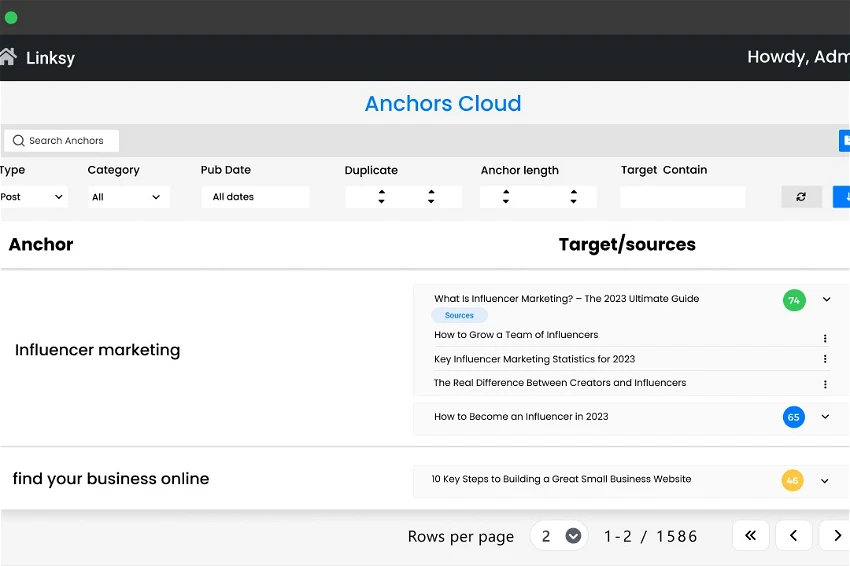Go to first page with double-arrow
This screenshot has height=566, width=850.
pyautogui.click(x=750, y=536)
